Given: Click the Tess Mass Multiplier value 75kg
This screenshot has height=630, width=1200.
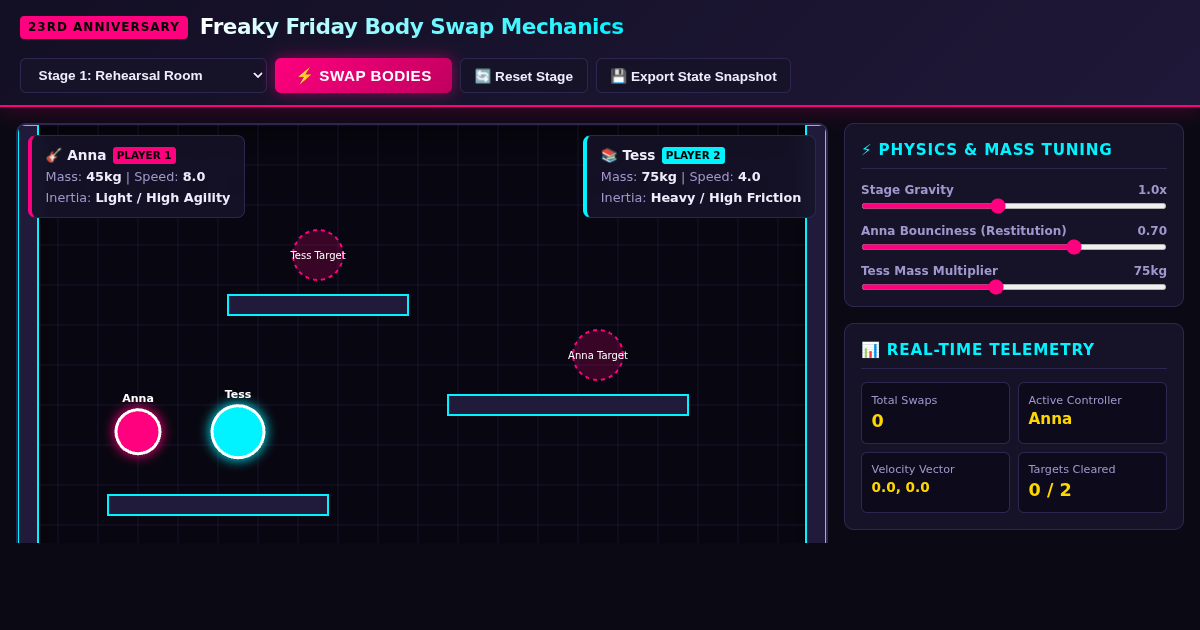Looking at the screenshot, I should (1150, 271).
